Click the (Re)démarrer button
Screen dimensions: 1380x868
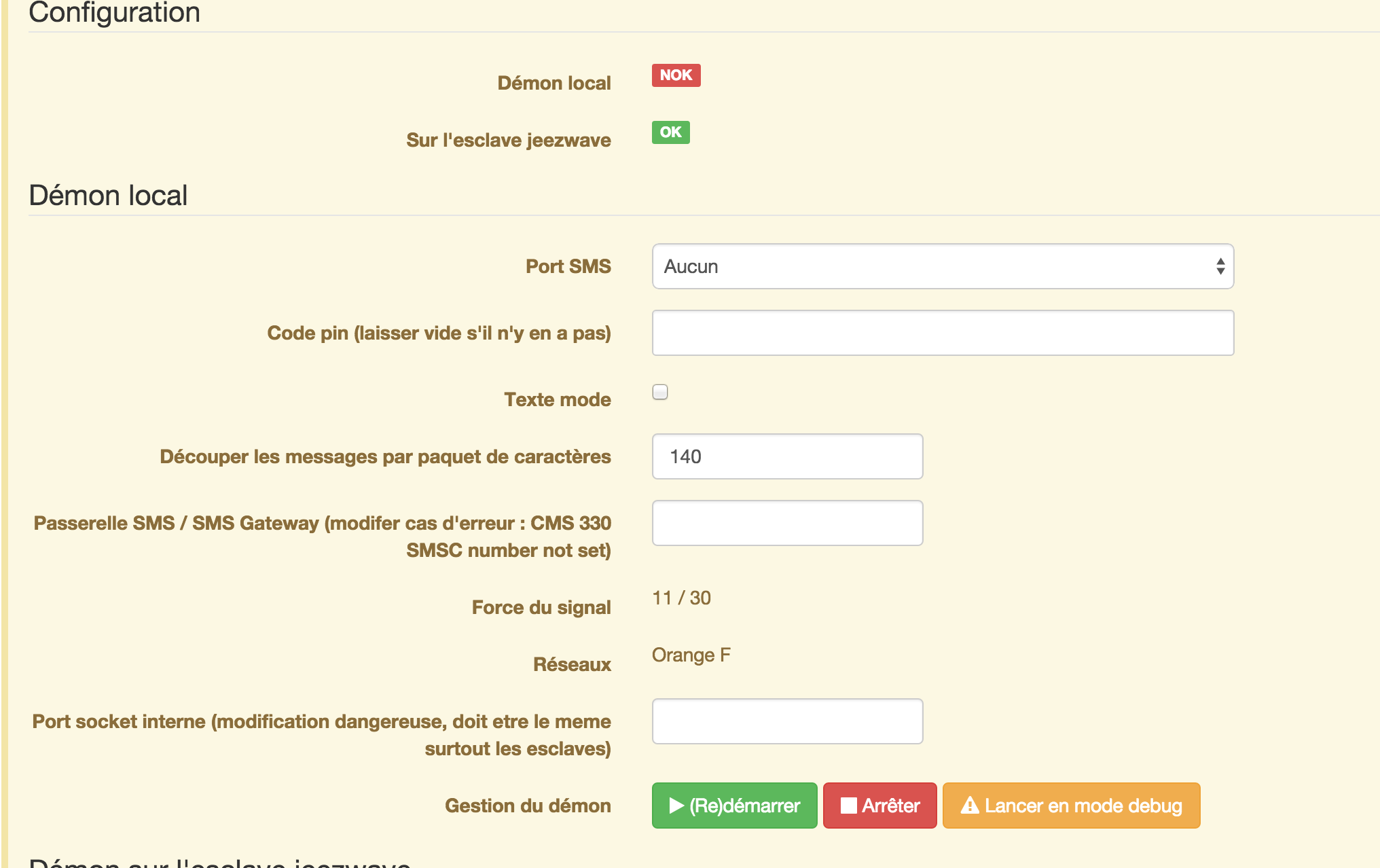pyautogui.click(x=734, y=806)
